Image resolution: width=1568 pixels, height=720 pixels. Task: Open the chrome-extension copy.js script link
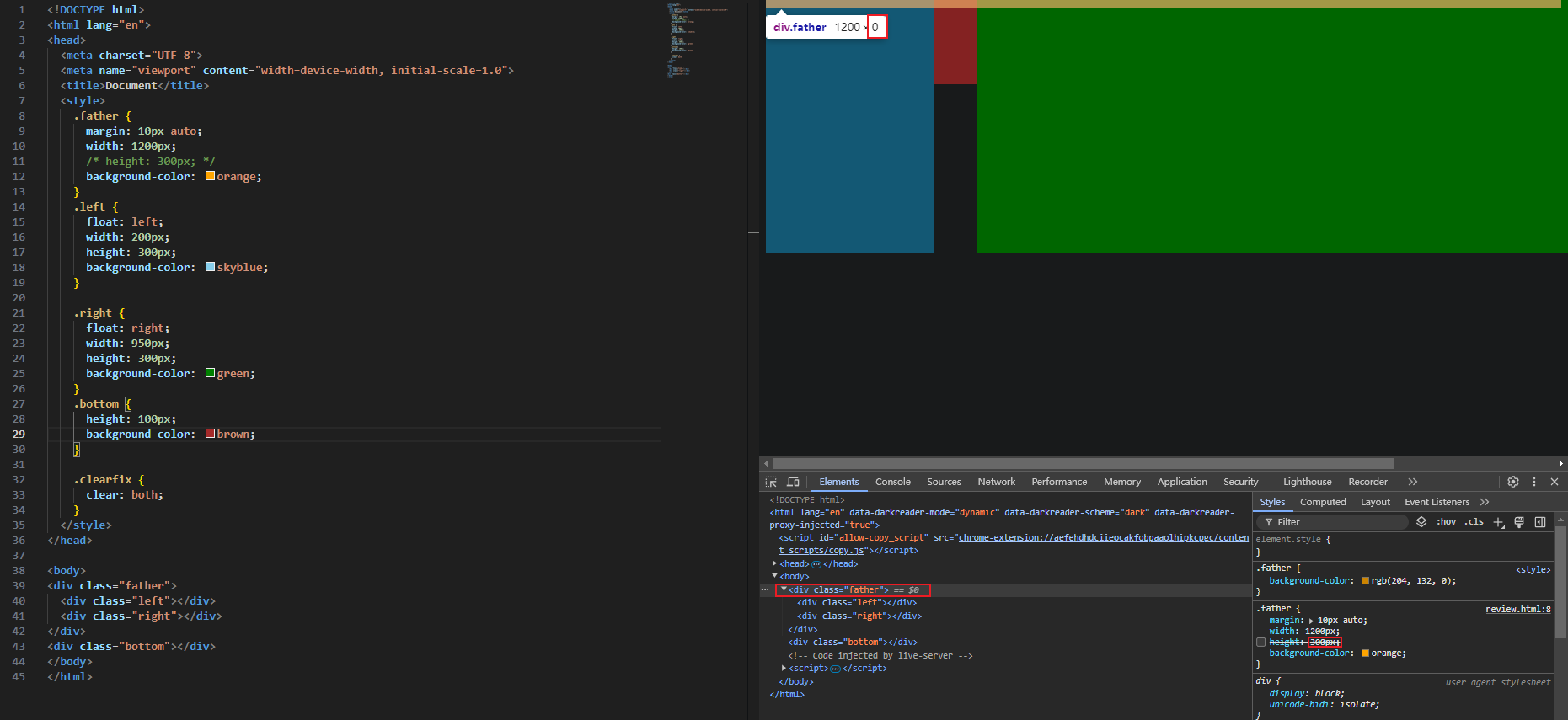tap(1103, 537)
